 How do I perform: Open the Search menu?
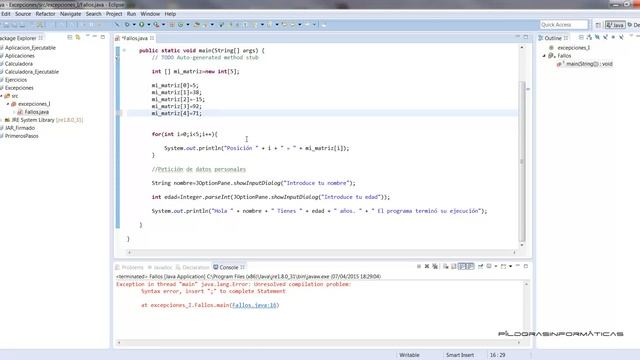(x=93, y=14)
